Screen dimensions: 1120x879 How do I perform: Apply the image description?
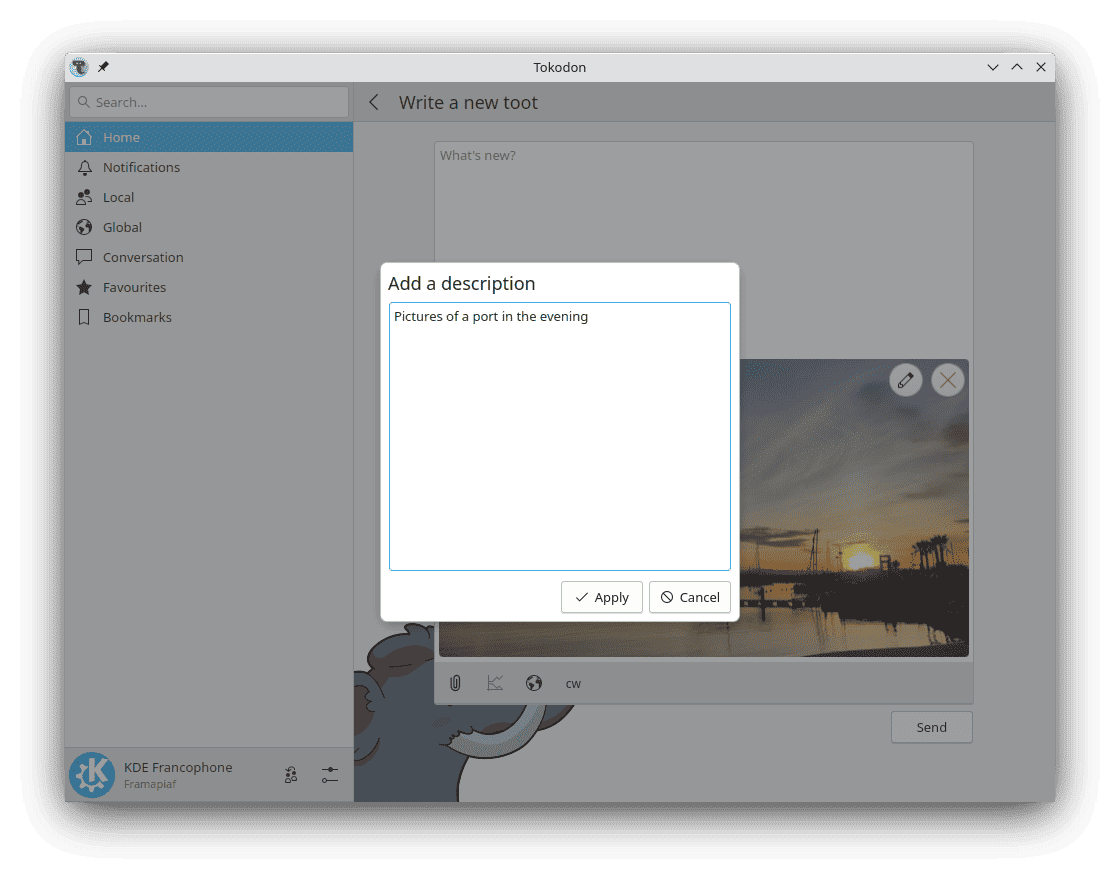pos(601,597)
